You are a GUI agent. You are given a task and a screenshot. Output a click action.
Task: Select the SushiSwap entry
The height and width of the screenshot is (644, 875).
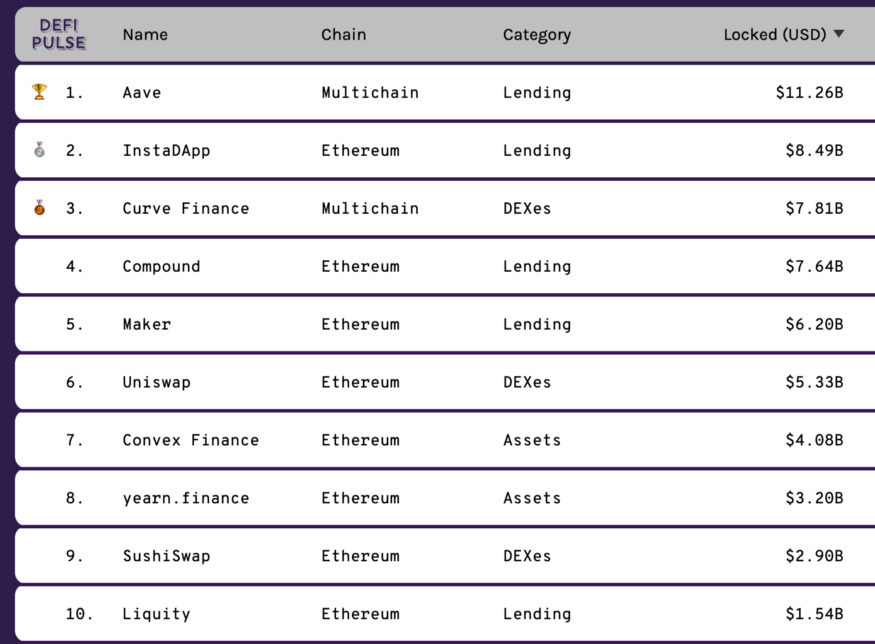[165, 556]
